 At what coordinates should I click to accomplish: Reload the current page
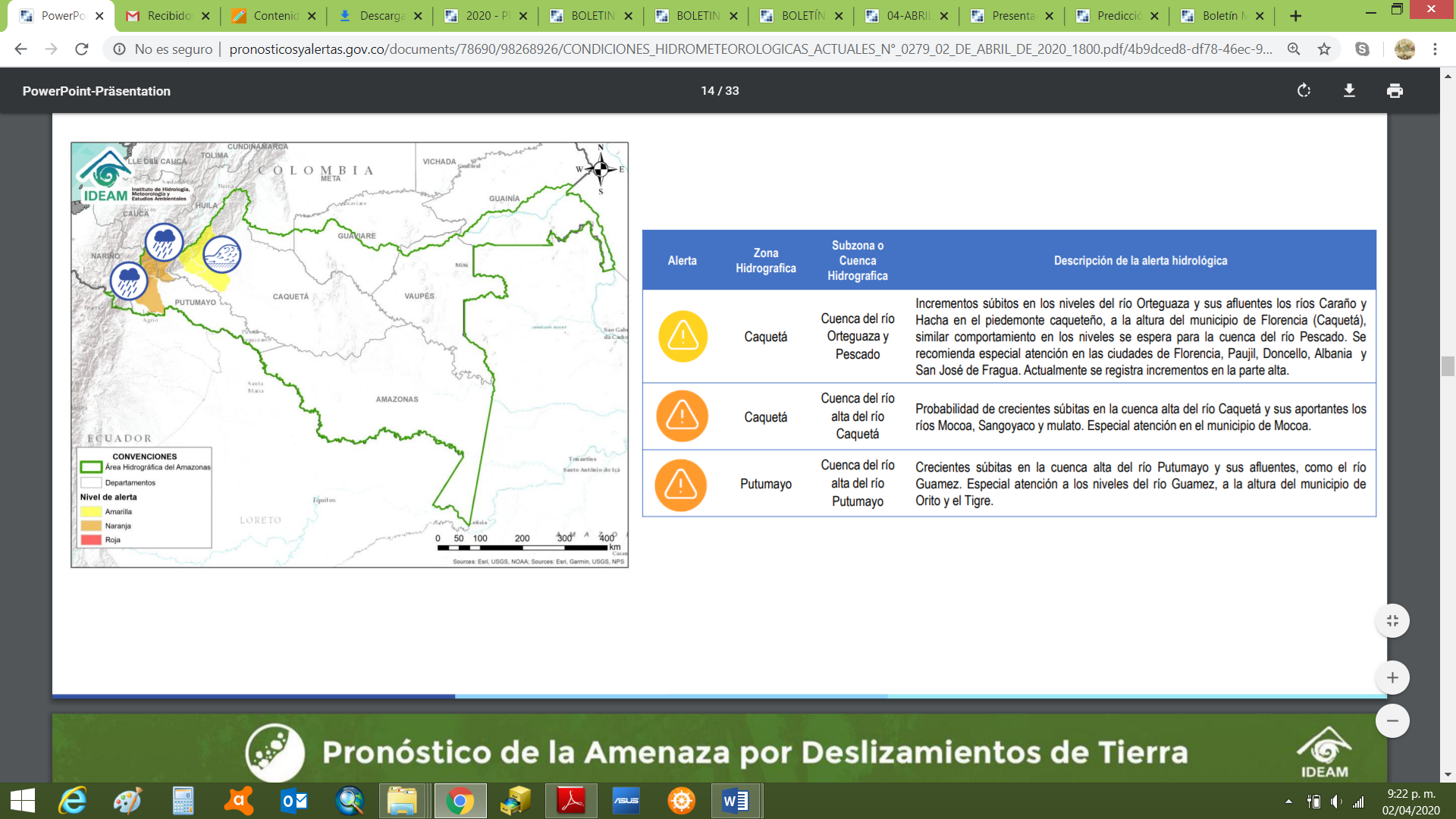point(82,49)
